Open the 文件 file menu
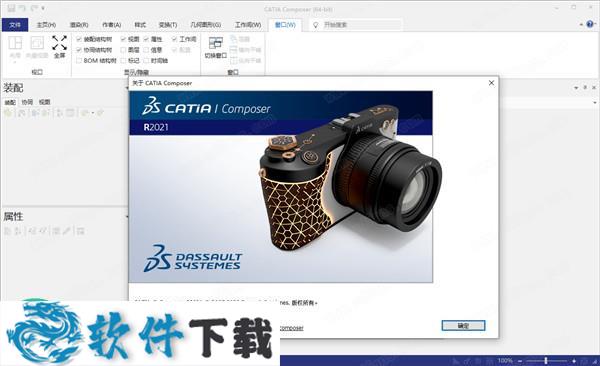600x366 pixels. pyautogui.click(x=15, y=25)
